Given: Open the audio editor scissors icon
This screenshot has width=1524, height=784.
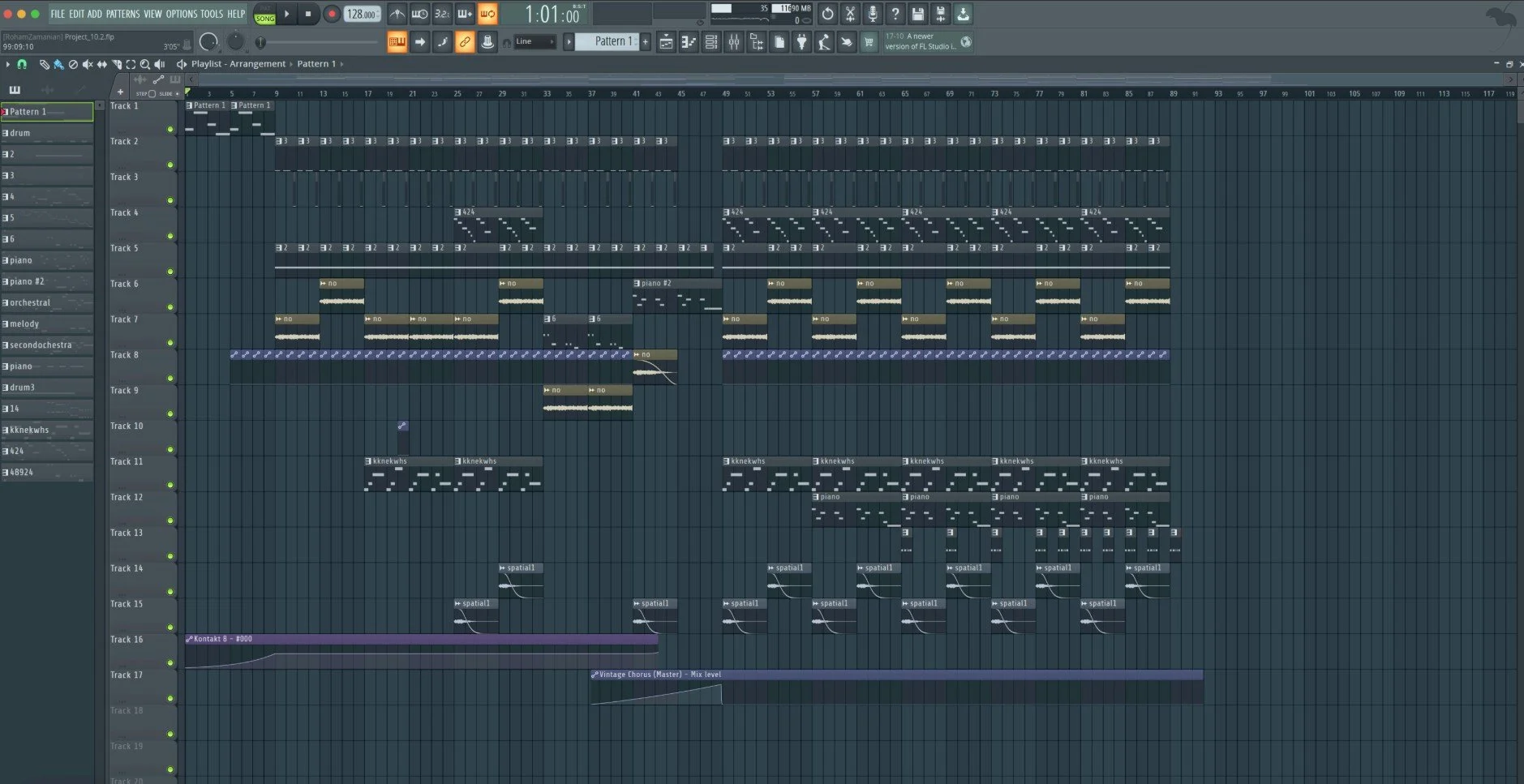Looking at the screenshot, I should tap(850, 14).
